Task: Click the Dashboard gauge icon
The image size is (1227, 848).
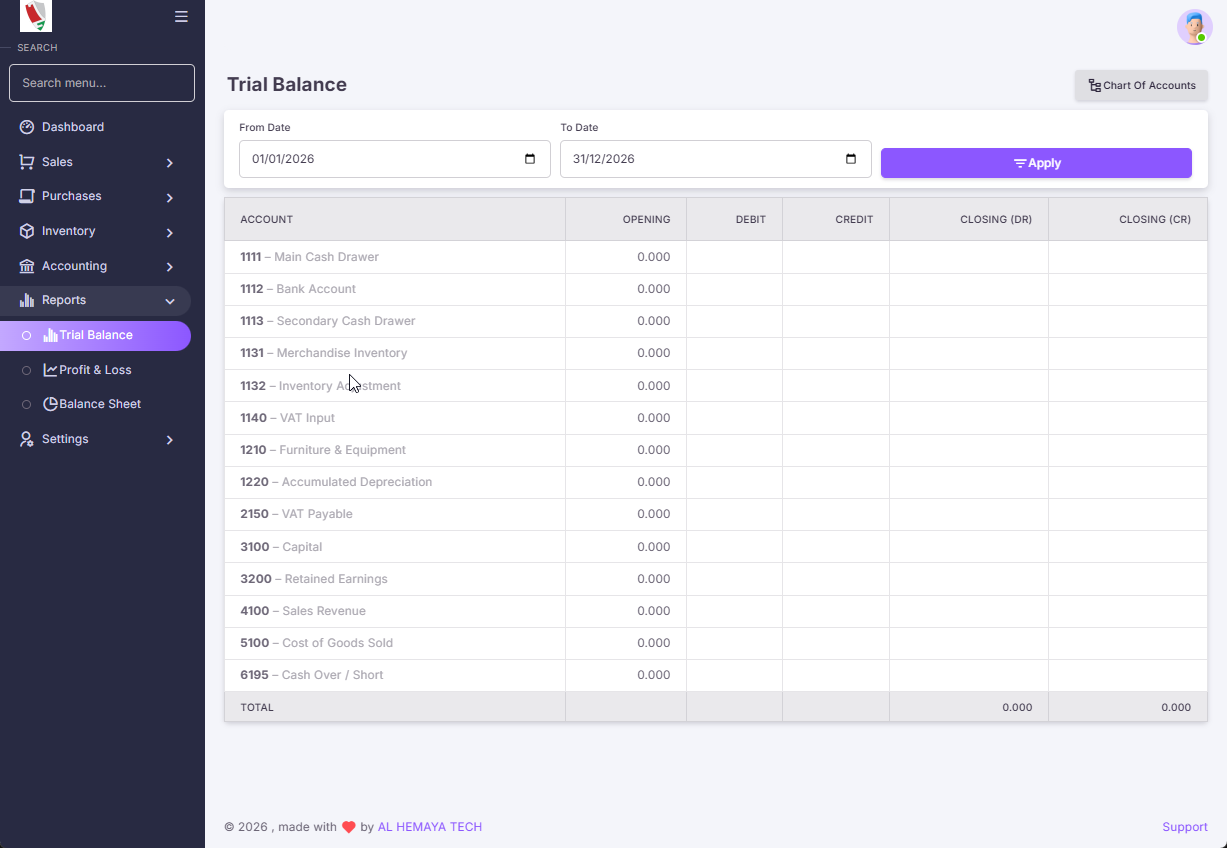Action: (x=27, y=127)
